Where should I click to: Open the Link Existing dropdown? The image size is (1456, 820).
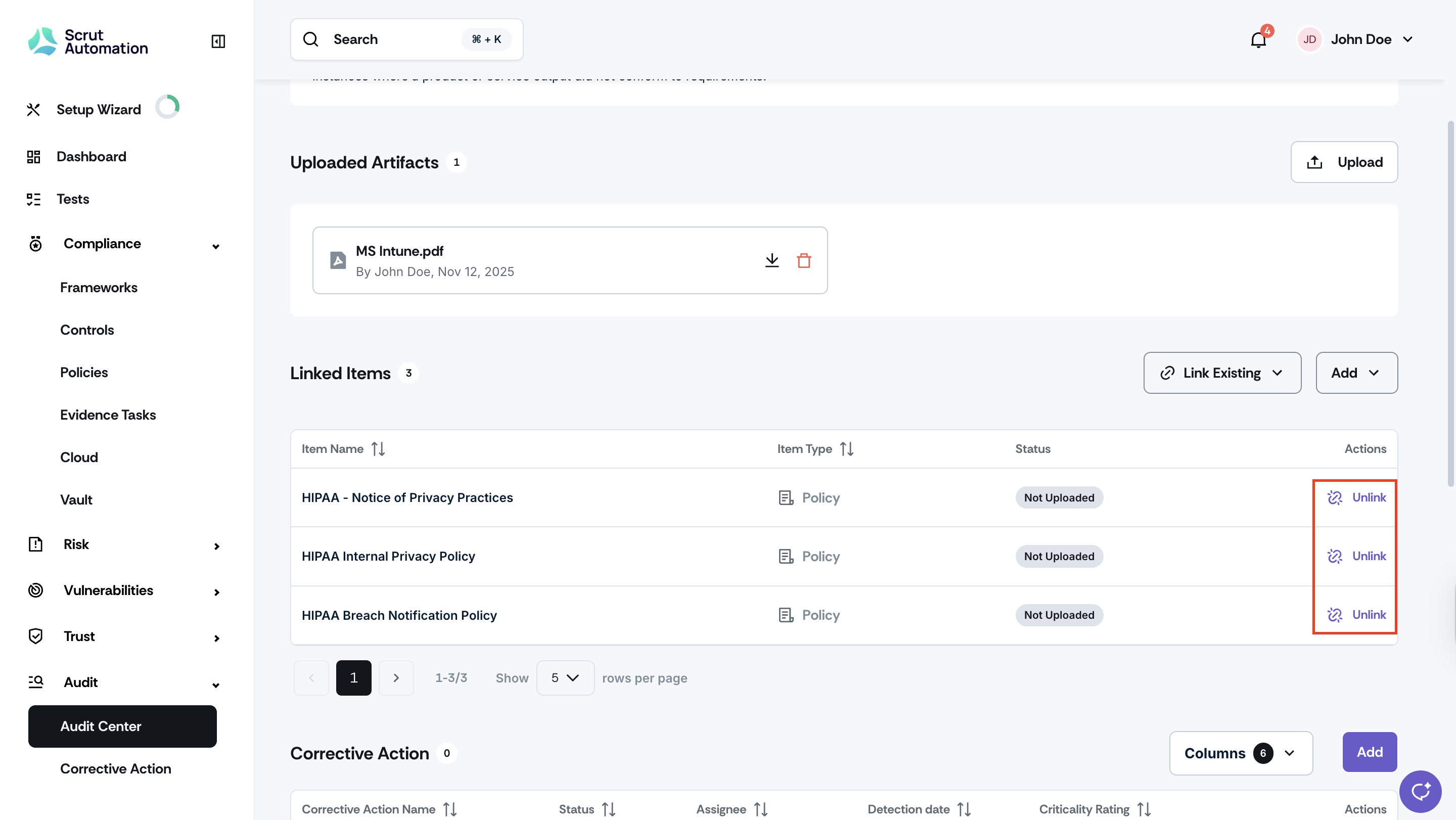click(1222, 373)
